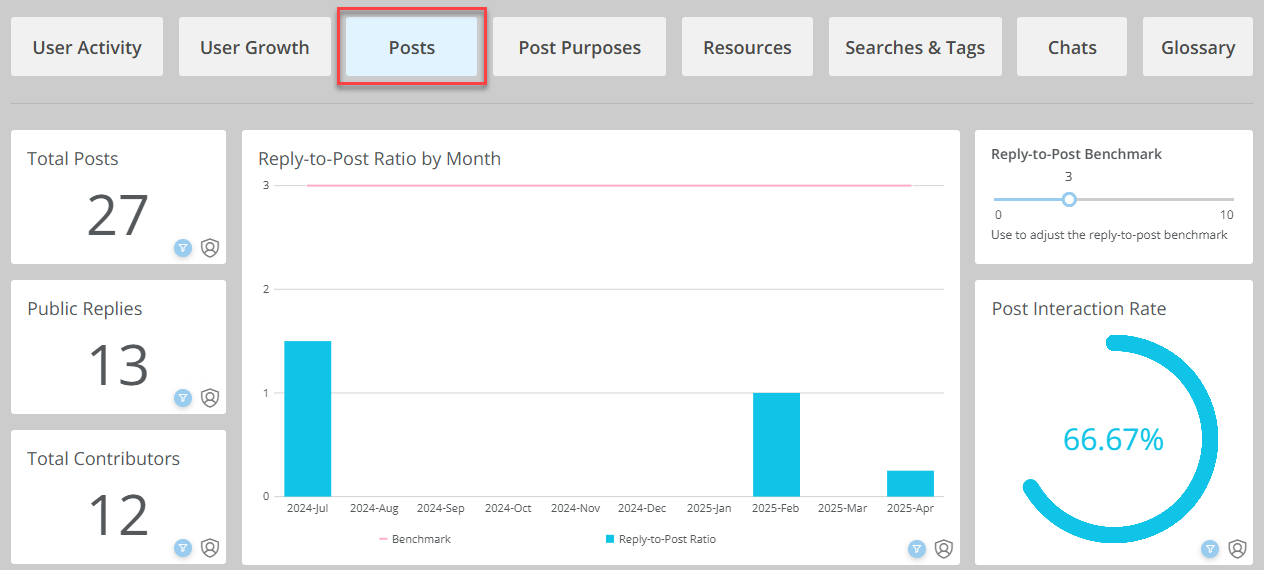Click shield icon on Public Replies card

click(x=210, y=398)
